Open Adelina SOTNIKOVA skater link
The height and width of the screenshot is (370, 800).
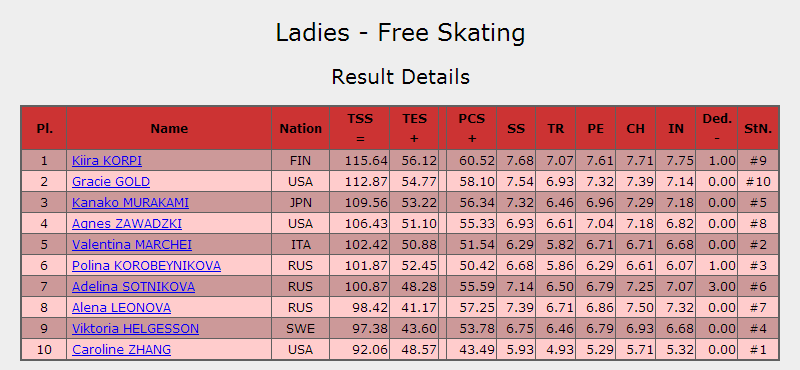133,287
